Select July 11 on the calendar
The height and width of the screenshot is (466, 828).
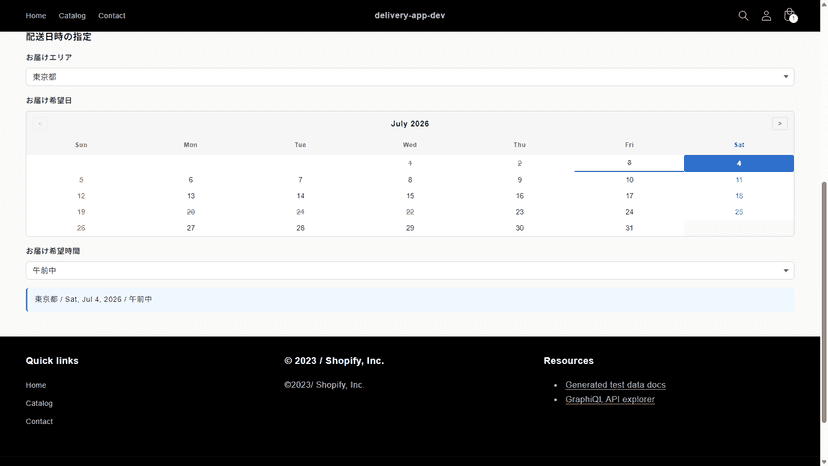click(x=739, y=180)
